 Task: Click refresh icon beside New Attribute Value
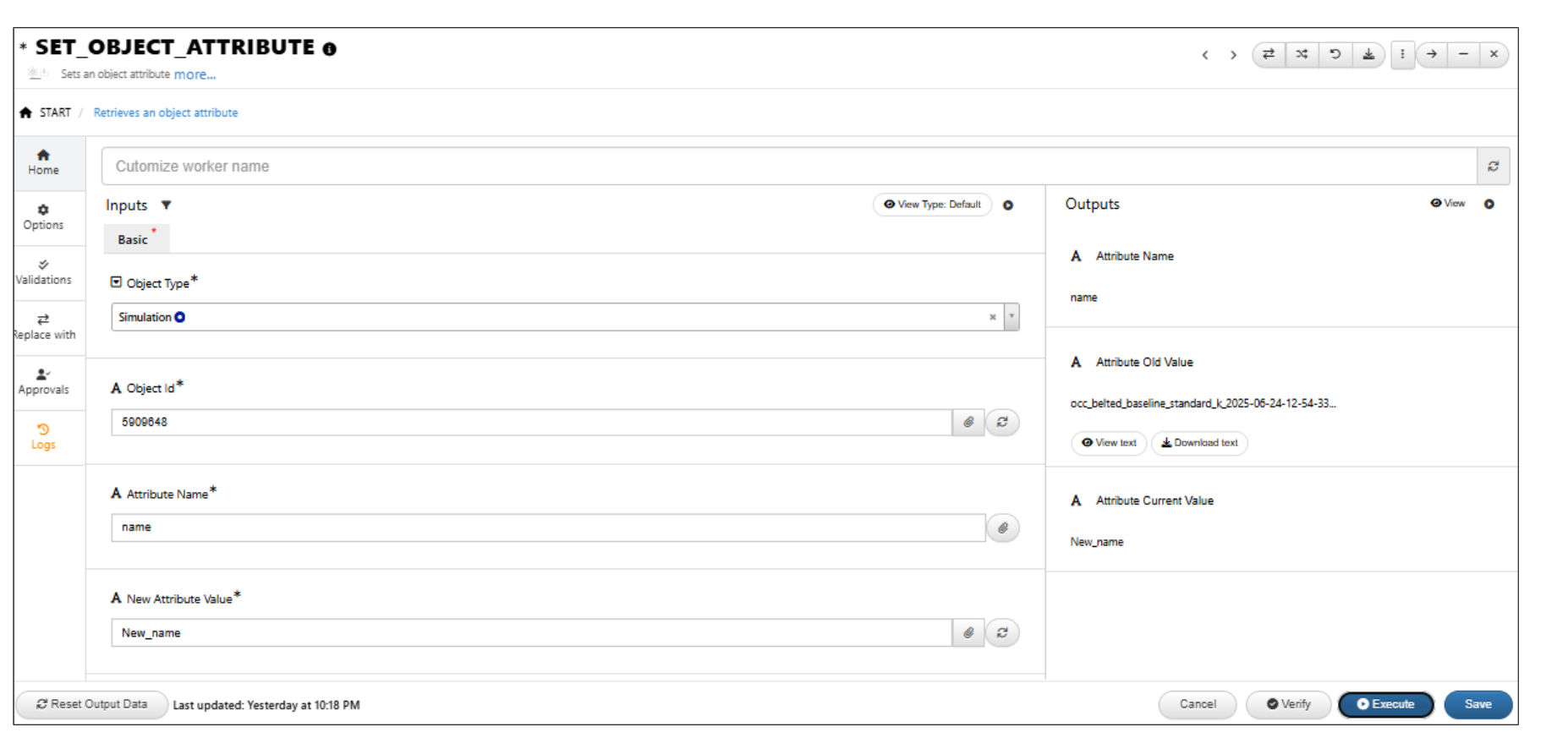click(1002, 632)
